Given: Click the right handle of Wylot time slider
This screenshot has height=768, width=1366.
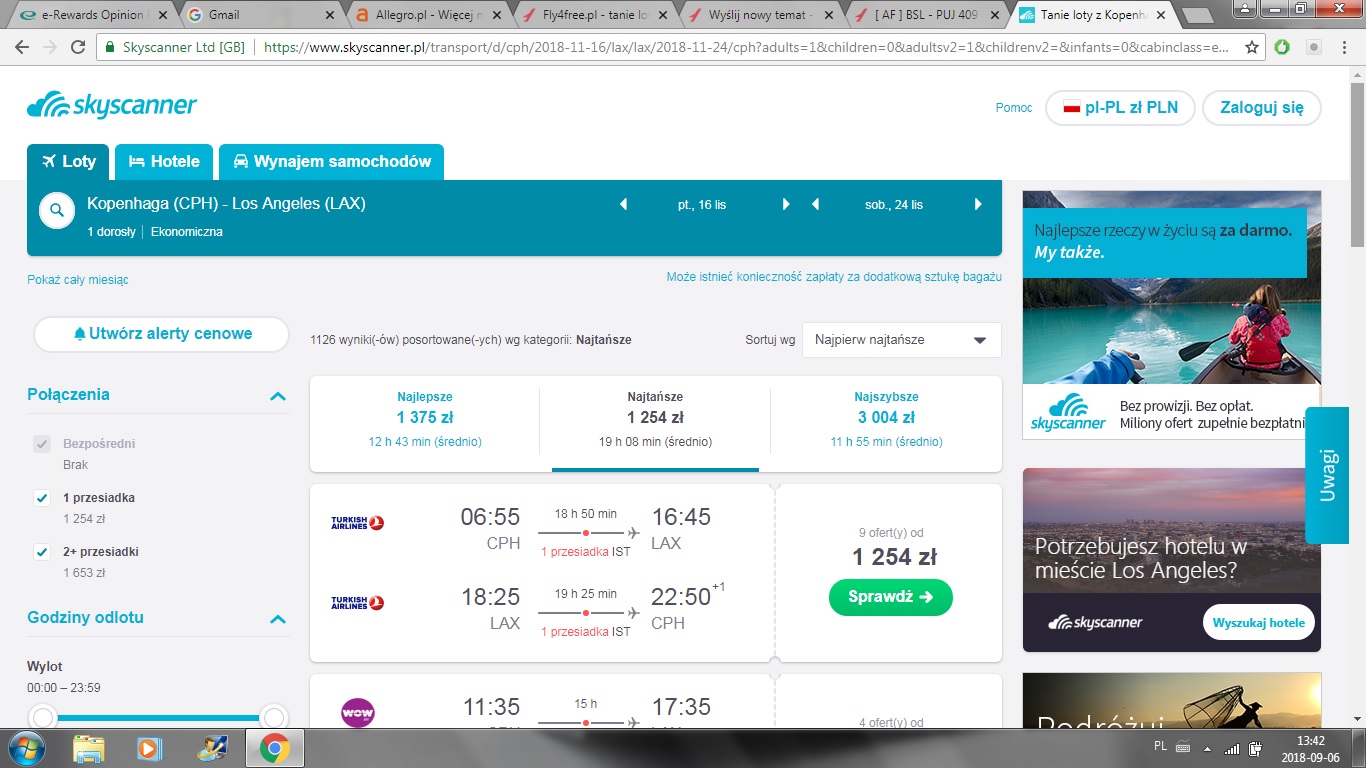Looking at the screenshot, I should (x=273, y=717).
